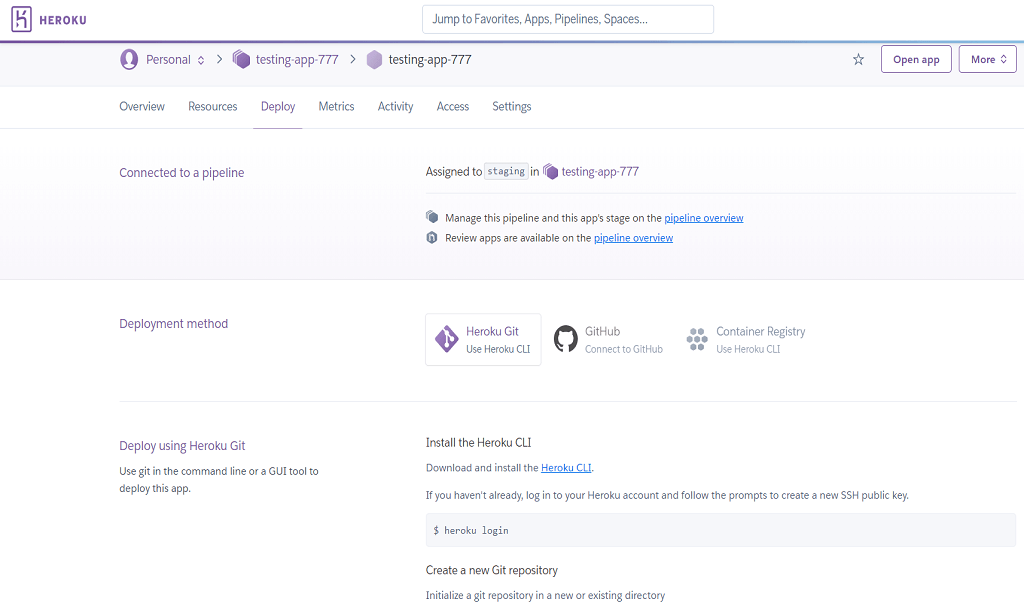The height and width of the screenshot is (612, 1024).
Task: Click 'Install the Heroku CLI' heading
Action: (x=479, y=443)
